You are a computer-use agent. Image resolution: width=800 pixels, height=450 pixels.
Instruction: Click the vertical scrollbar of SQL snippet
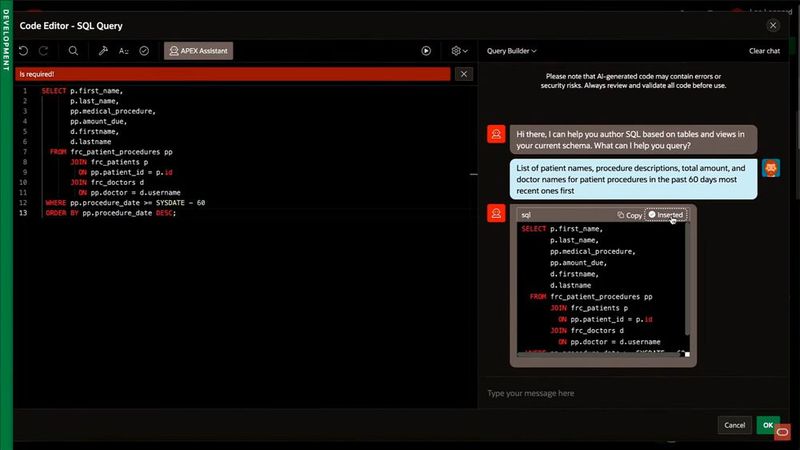coord(687,280)
